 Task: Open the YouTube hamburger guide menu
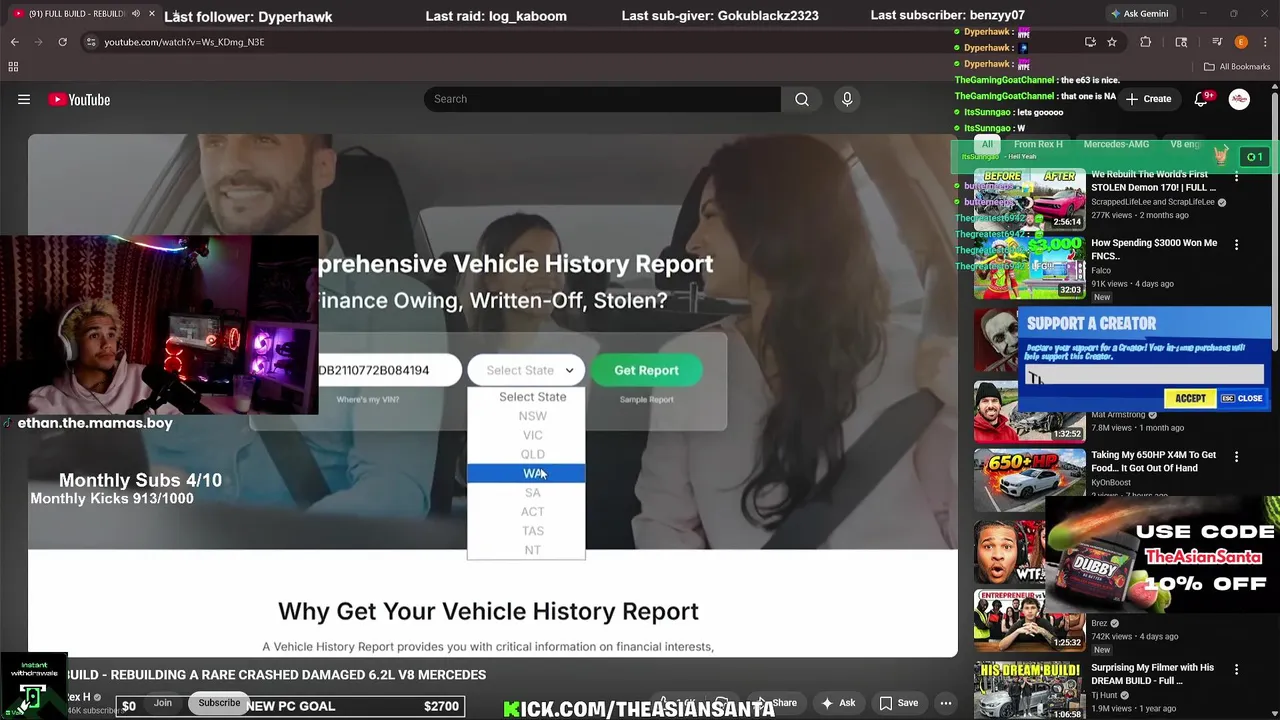pyautogui.click(x=24, y=99)
